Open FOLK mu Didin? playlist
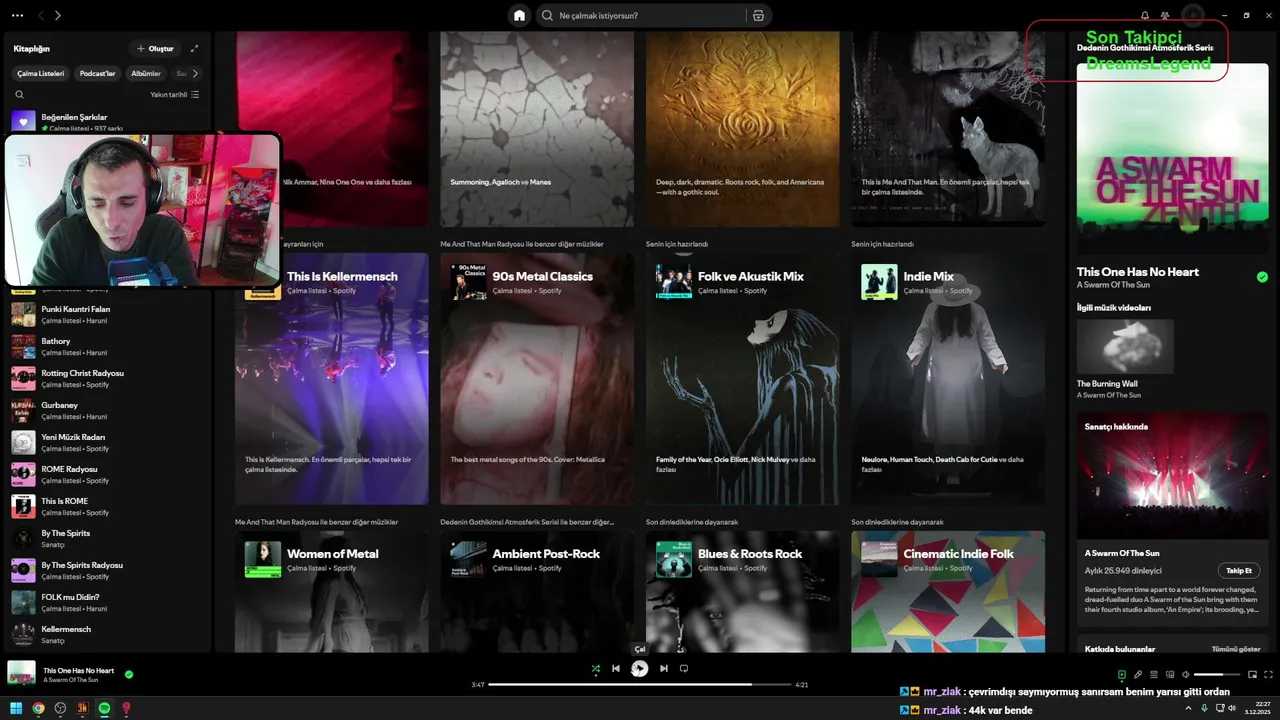Screen dimensions: 1280x720 tap(108, 602)
